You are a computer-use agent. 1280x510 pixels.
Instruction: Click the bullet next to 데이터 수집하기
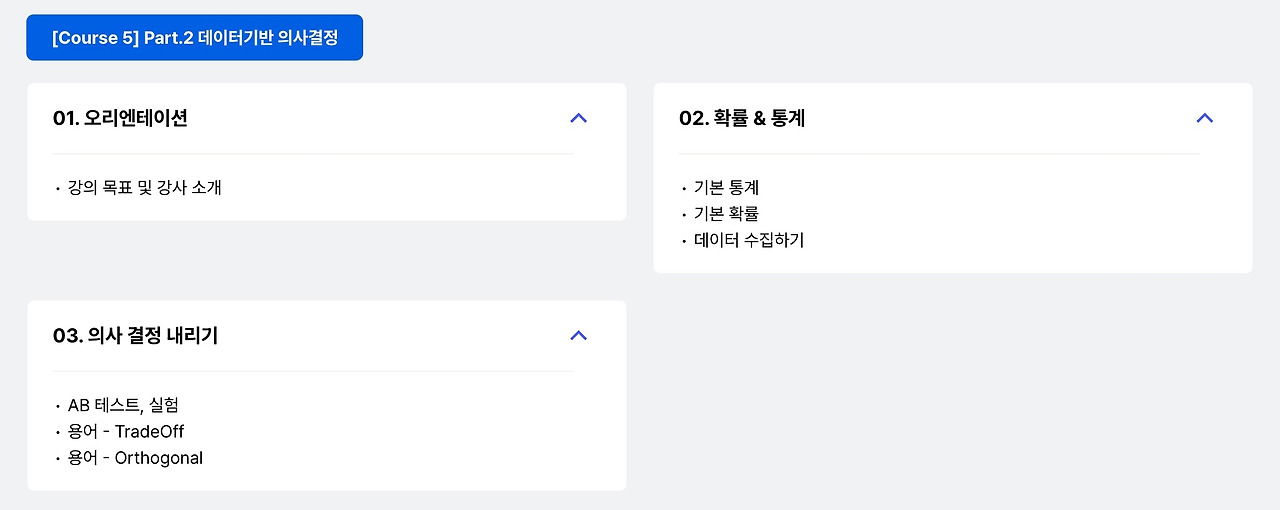point(684,241)
